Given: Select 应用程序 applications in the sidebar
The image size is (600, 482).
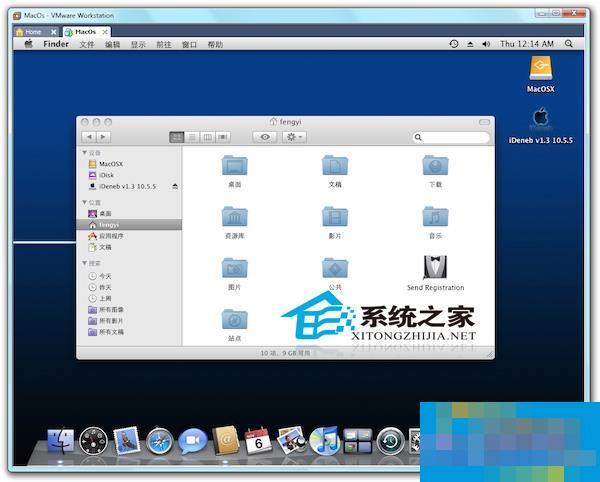Looking at the screenshot, I should coord(129,236).
